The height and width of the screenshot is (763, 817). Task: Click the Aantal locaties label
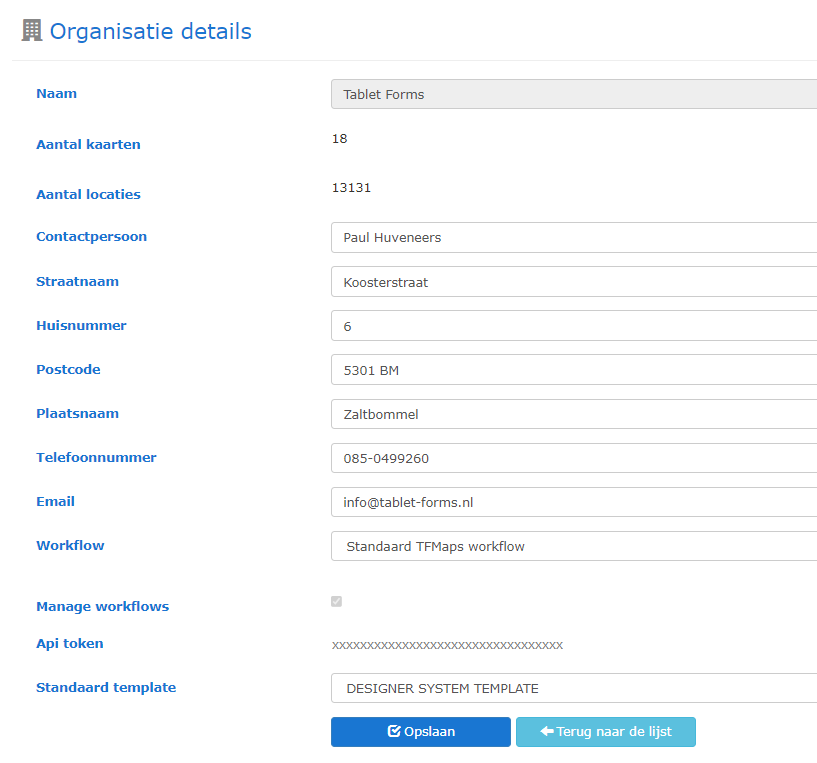[x=88, y=194]
